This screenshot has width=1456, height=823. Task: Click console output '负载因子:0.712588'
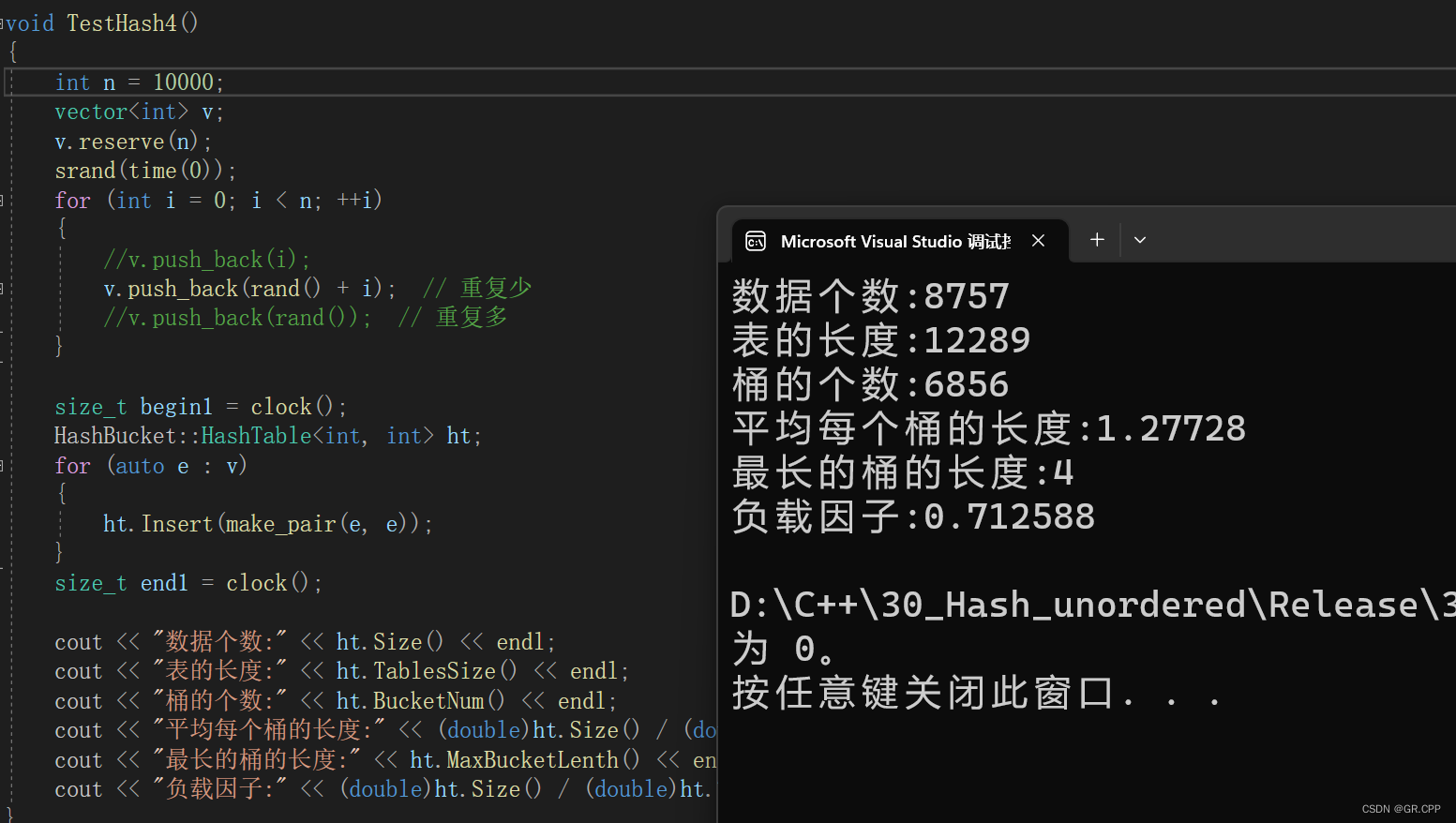(913, 516)
